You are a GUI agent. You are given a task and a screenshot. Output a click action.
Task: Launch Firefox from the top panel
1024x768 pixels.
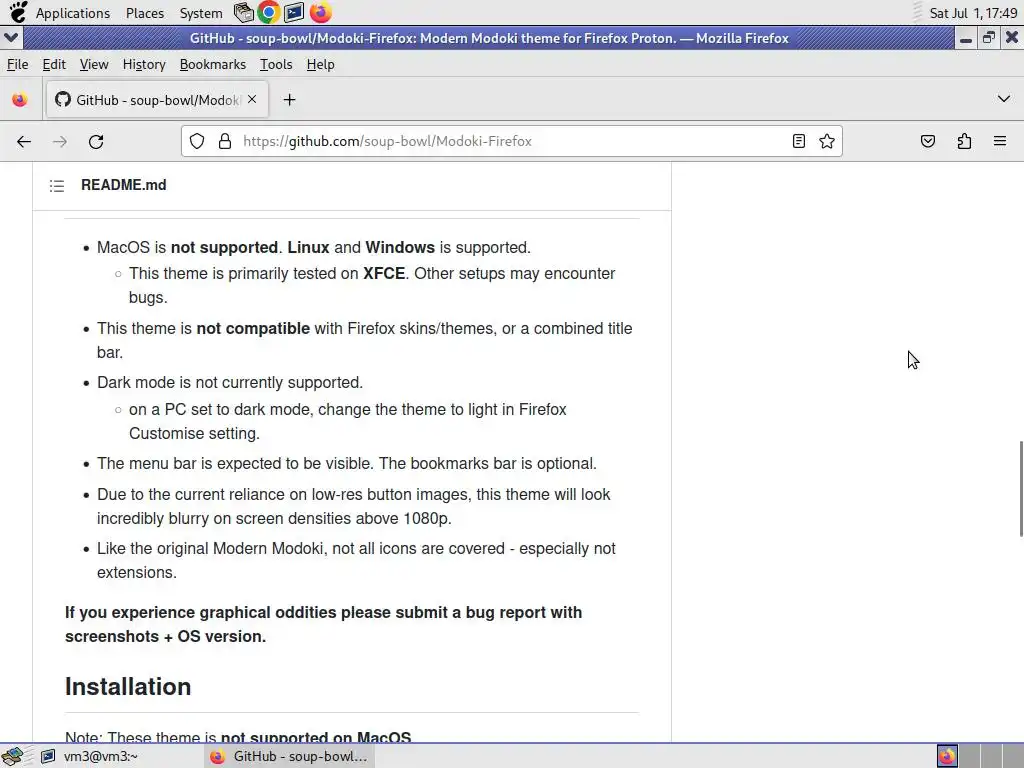[x=320, y=12]
